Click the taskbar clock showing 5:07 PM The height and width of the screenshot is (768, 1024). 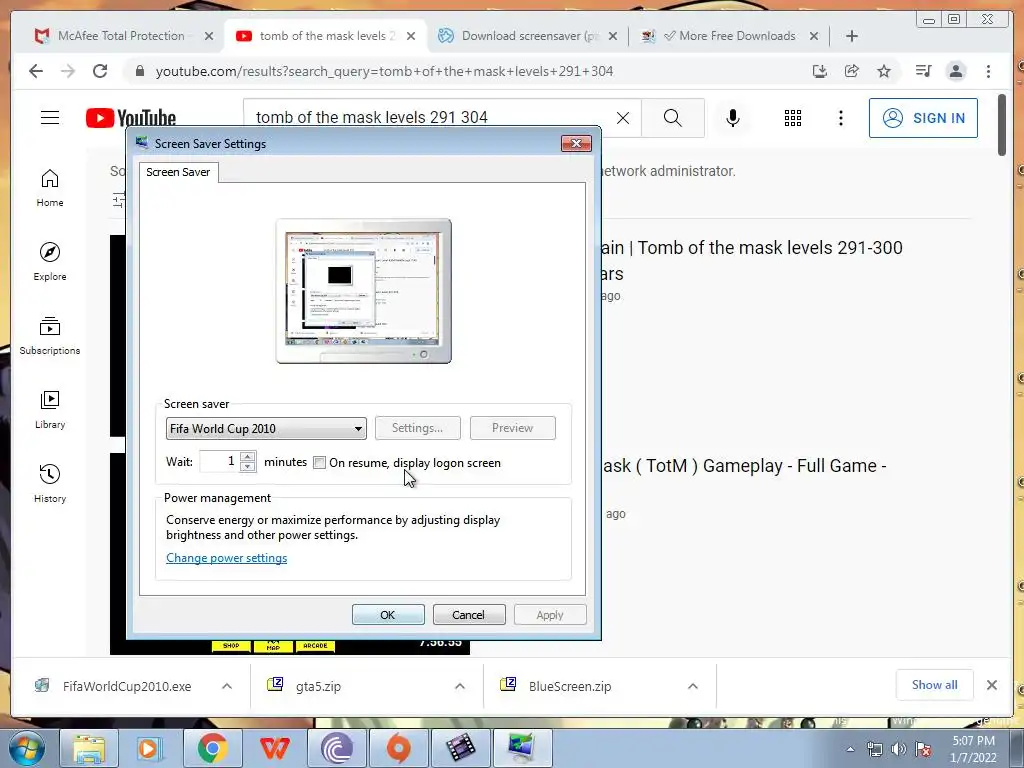tap(973, 749)
